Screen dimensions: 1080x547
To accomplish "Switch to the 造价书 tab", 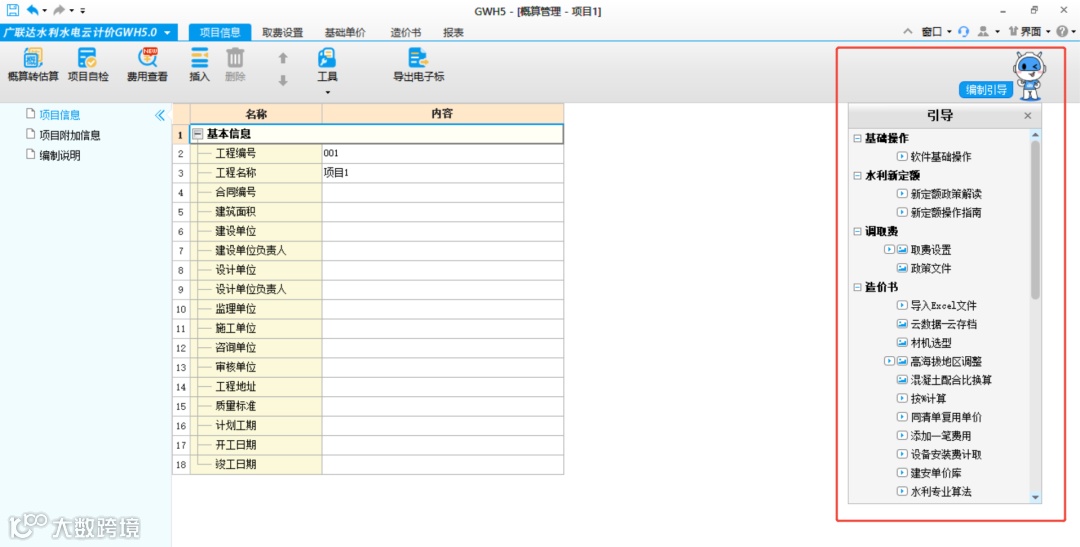I will click(x=406, y=32).
